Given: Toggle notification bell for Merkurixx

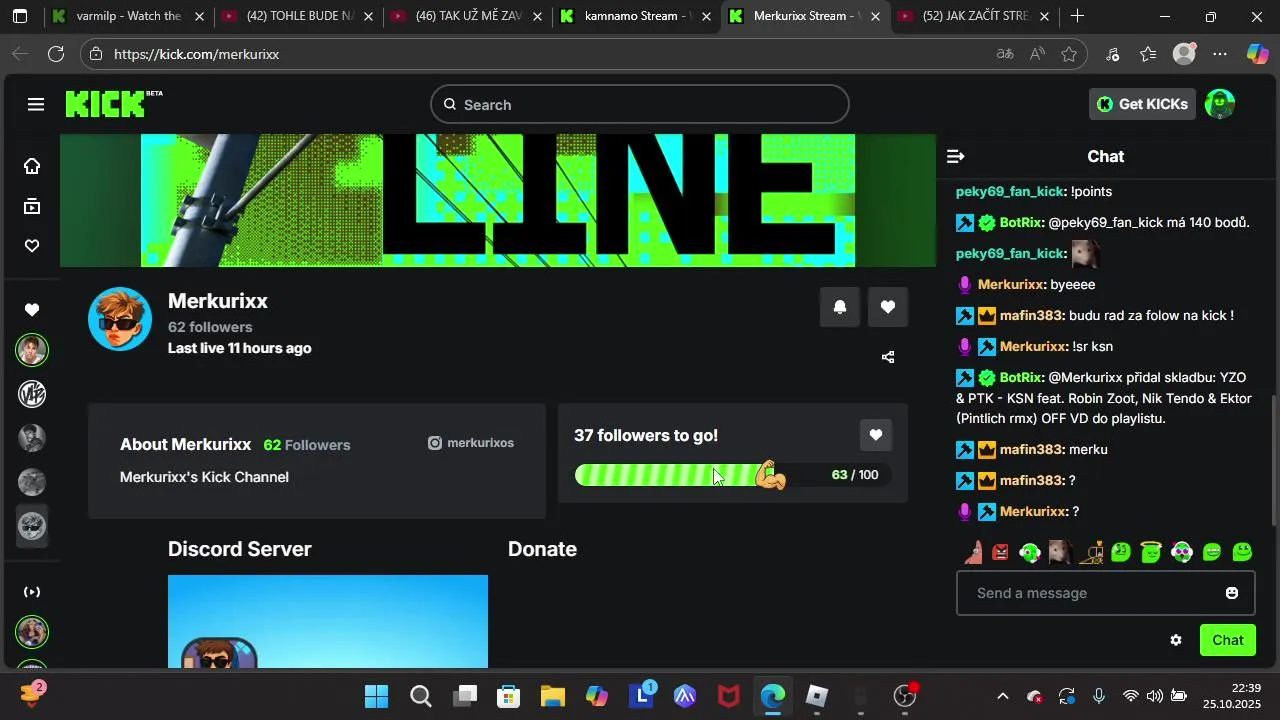Looking at the screenshot, I should tap(840, 307).
